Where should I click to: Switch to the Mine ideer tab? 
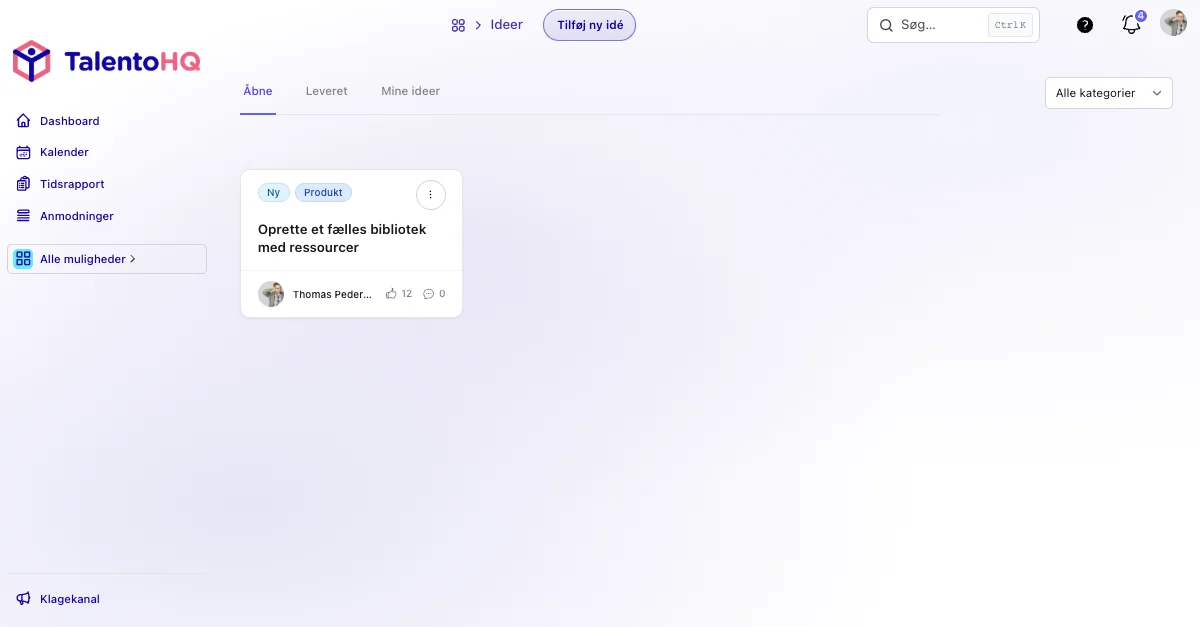[x=410, y=91]
